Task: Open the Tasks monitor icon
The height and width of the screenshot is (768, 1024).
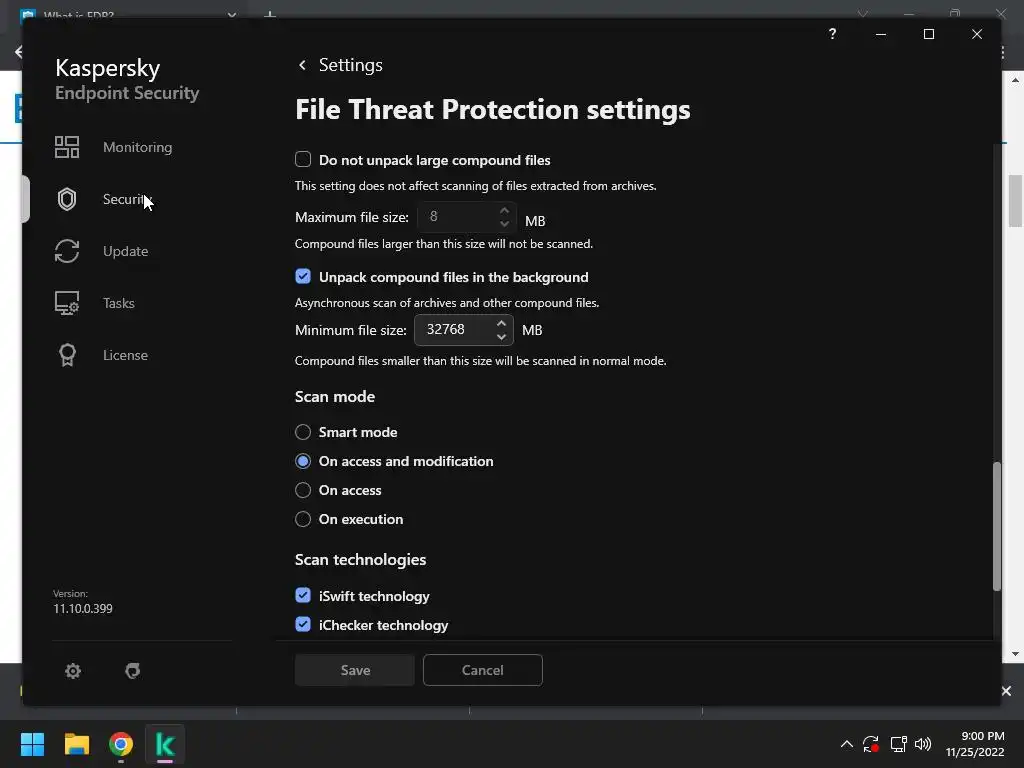Action: click(67, 303)
